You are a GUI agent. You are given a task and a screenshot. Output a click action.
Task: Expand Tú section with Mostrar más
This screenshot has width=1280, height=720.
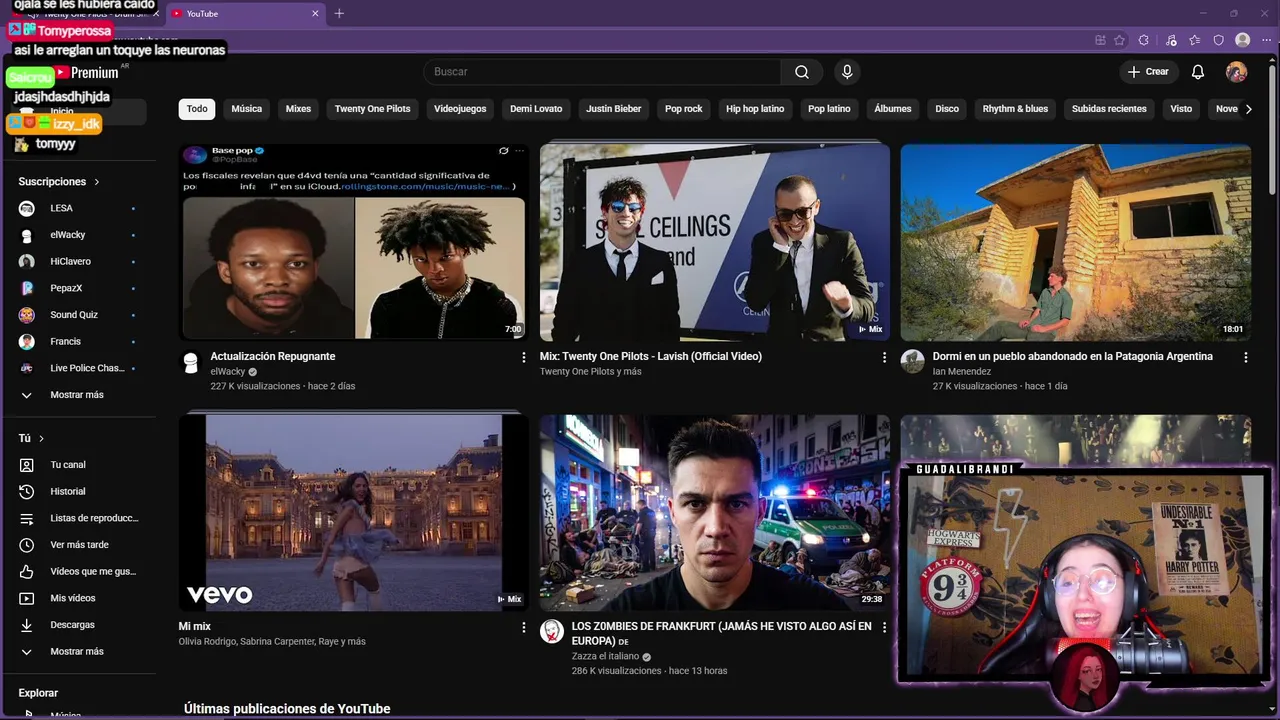(78, 652)
